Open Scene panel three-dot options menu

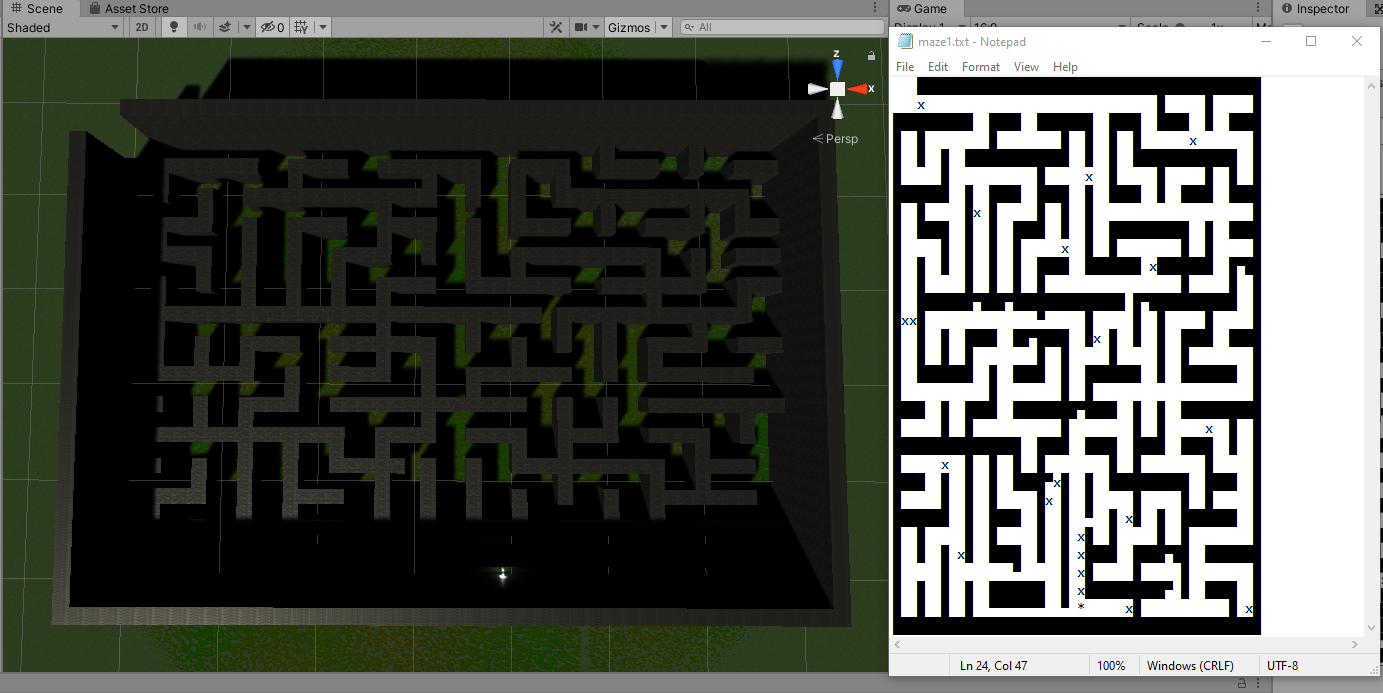(875, 8)
